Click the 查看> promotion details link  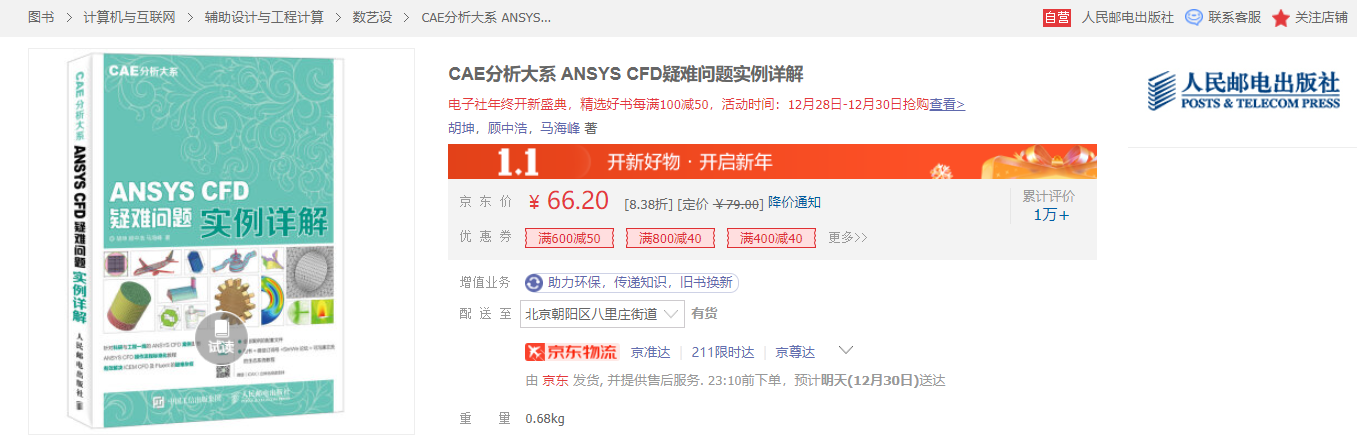pos(947,104)
